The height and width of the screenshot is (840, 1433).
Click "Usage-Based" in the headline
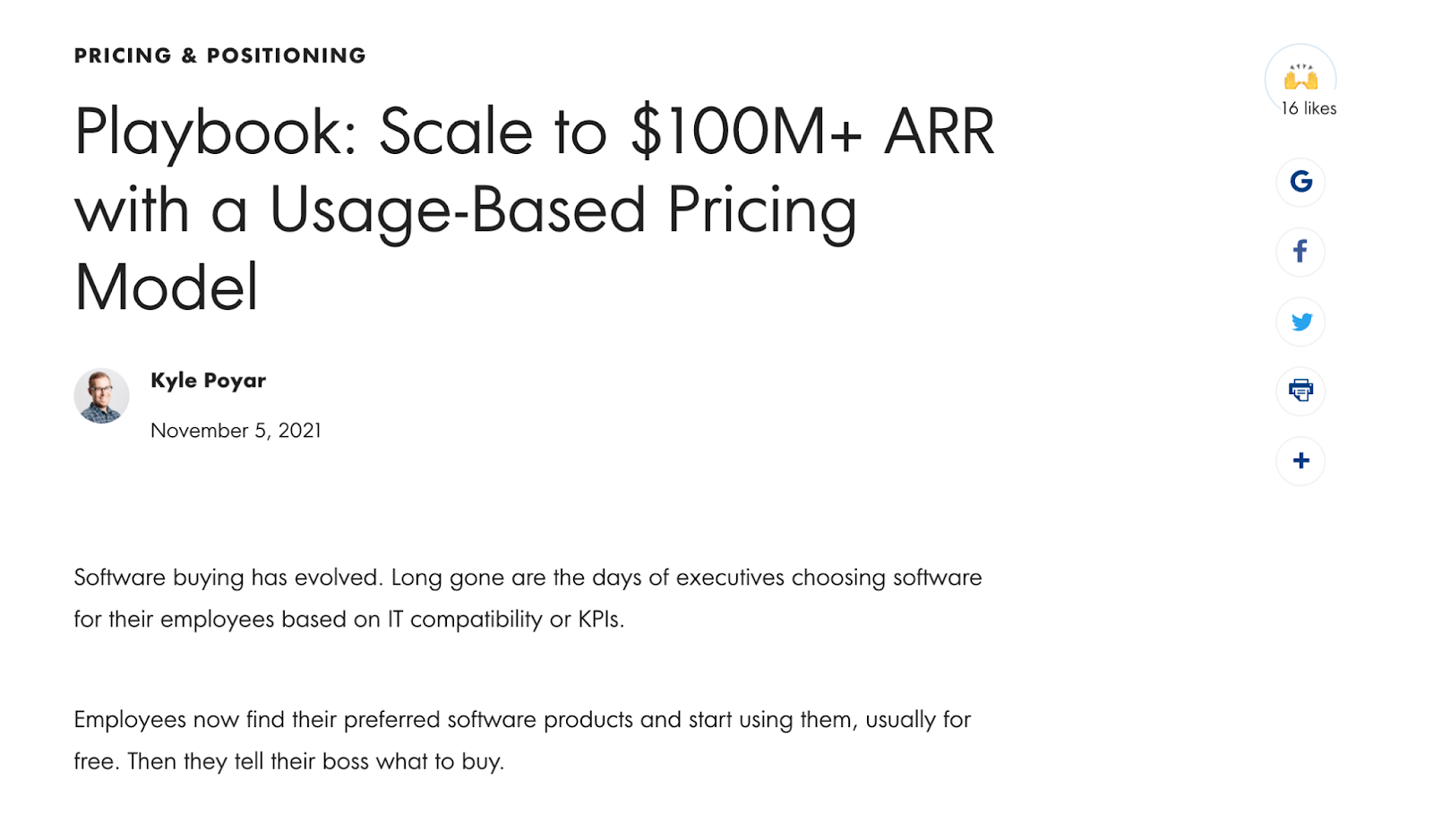click(458, 210)
